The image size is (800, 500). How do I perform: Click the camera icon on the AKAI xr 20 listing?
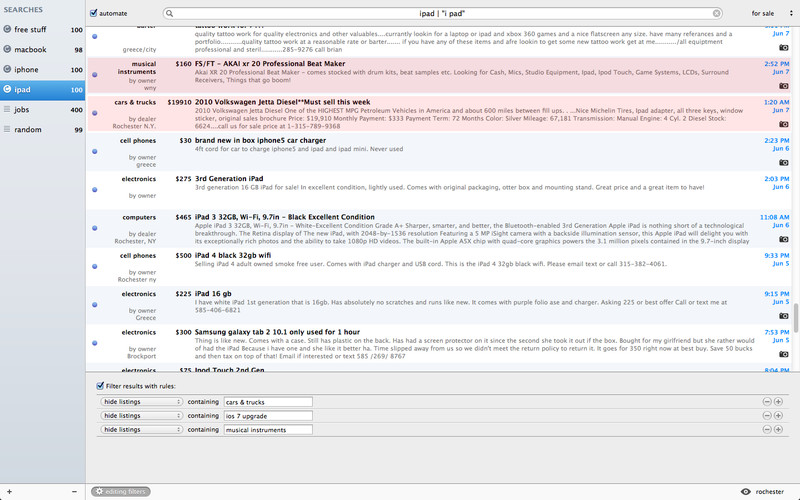coord(783,86)
